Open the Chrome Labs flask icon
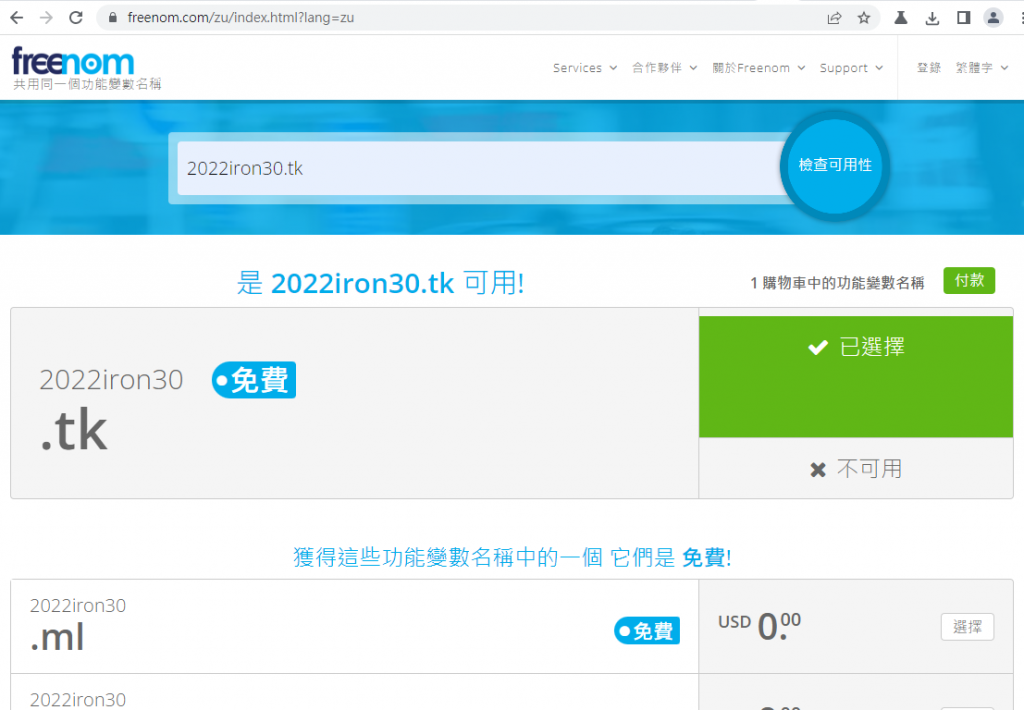1024x710 pixels. pos(901,18)
